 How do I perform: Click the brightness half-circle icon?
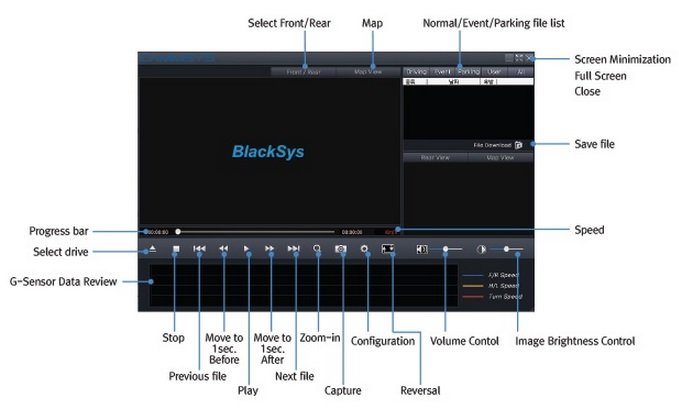[481, 249]
